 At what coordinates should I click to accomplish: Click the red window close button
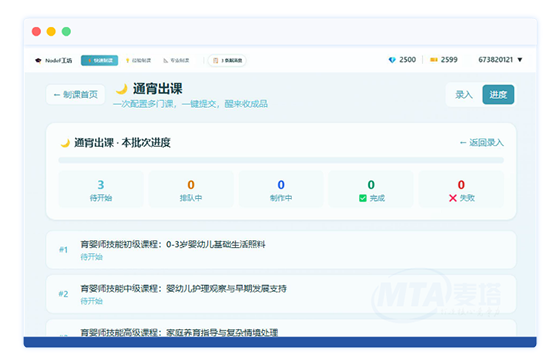(x=36, y=31)
